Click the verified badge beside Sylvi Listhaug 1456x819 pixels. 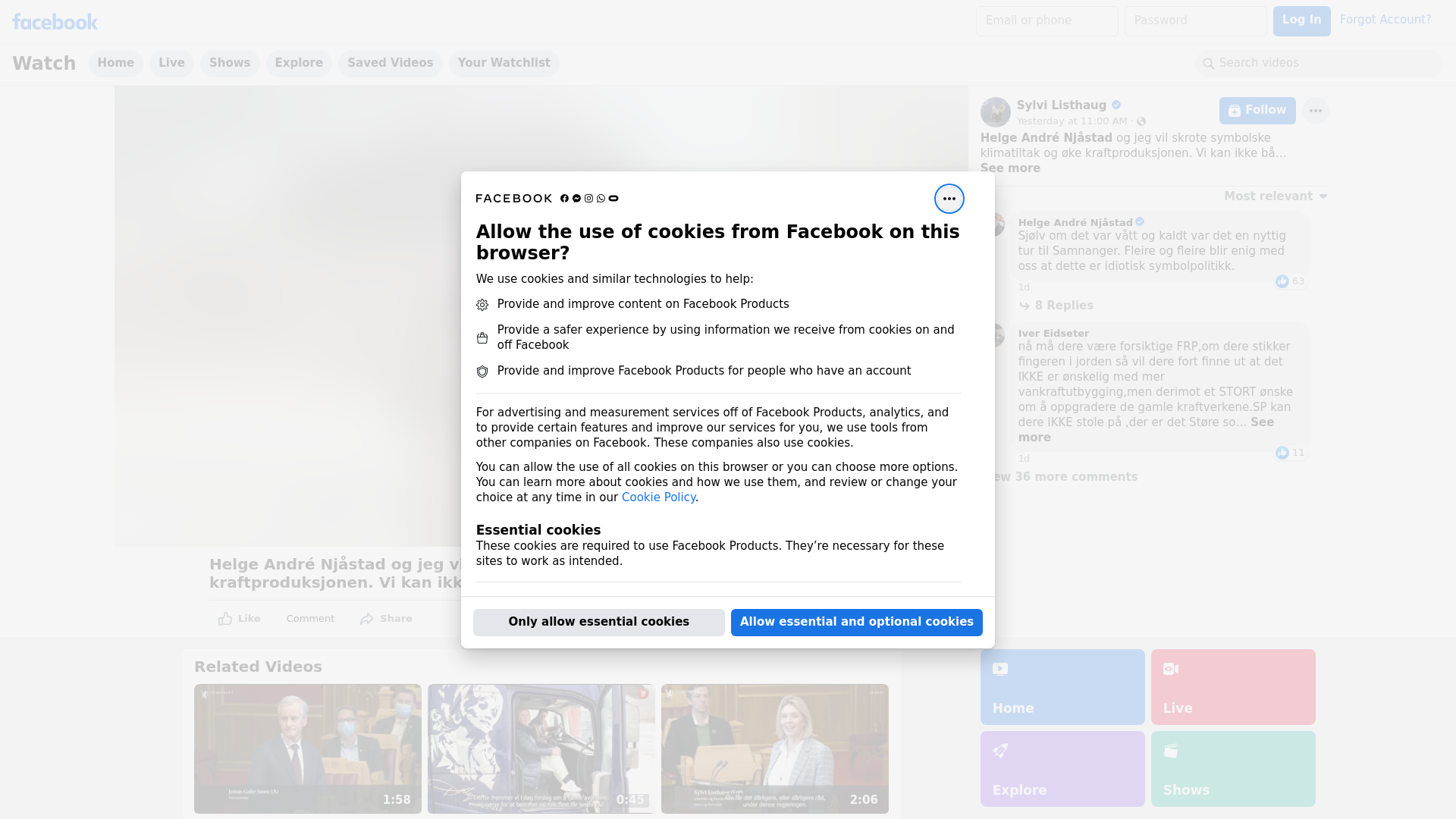point(1116,105)
